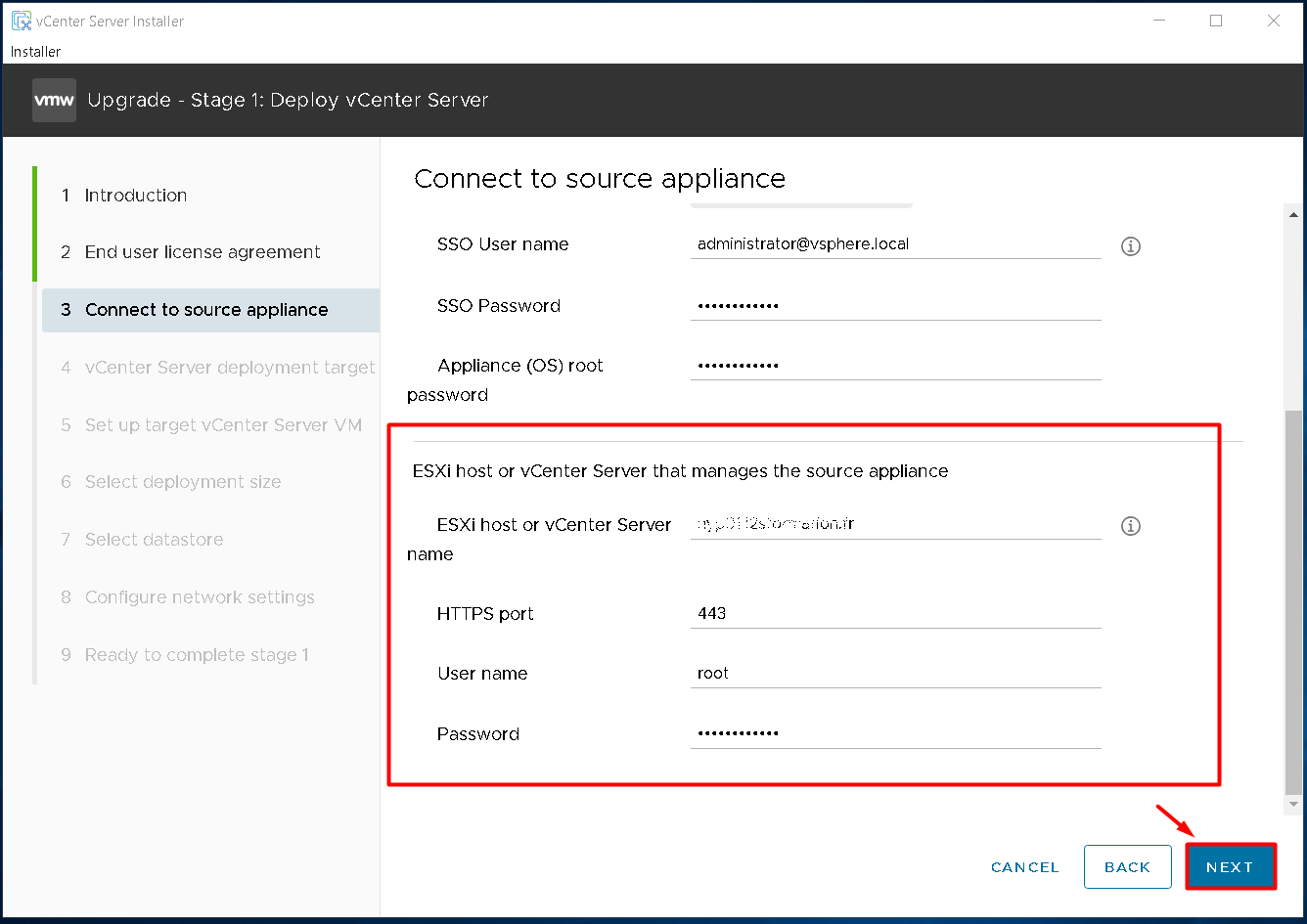Click the 'Connect to source appliance' heading
The width and height of the screenshot is (1307, 924).
pos(600,179)
